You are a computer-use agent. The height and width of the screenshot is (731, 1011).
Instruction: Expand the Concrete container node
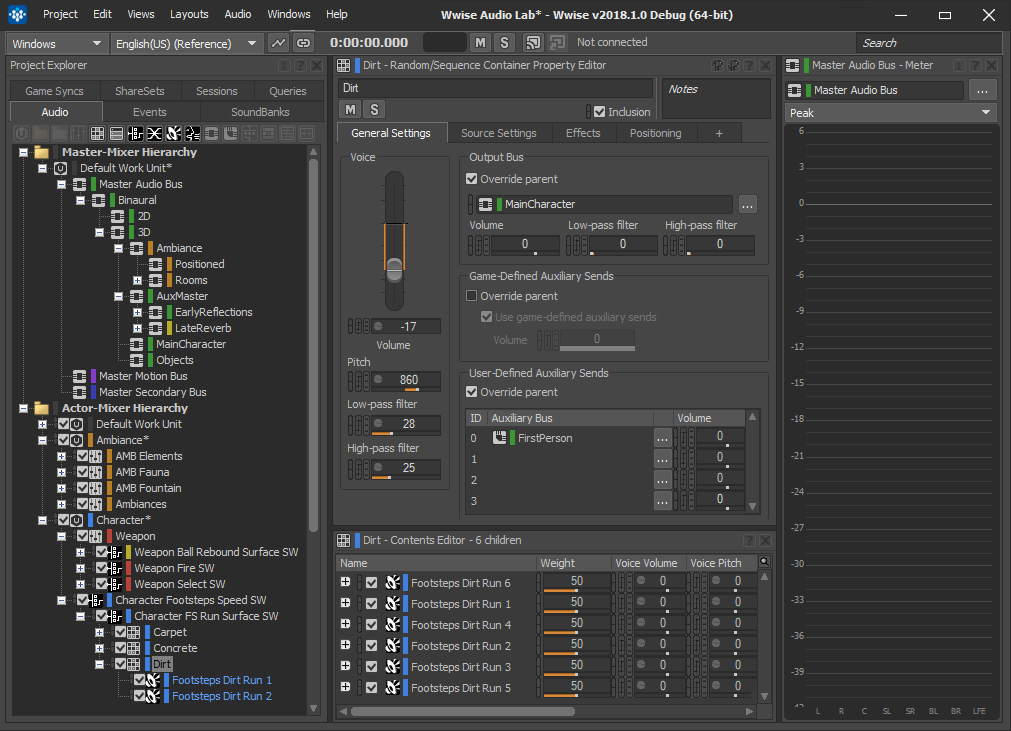pos(99,648)
